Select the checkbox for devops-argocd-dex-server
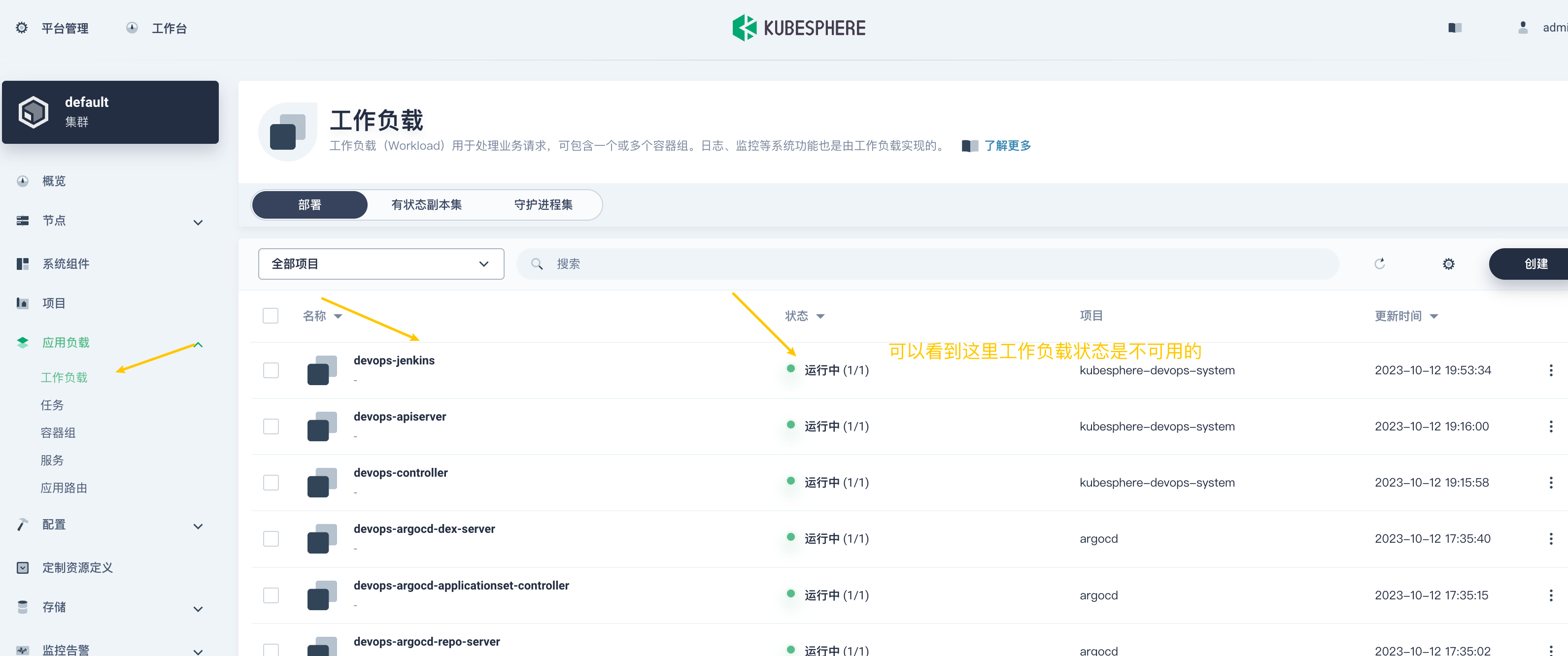Screen dimensions: 1568x656 click(270, 539)
